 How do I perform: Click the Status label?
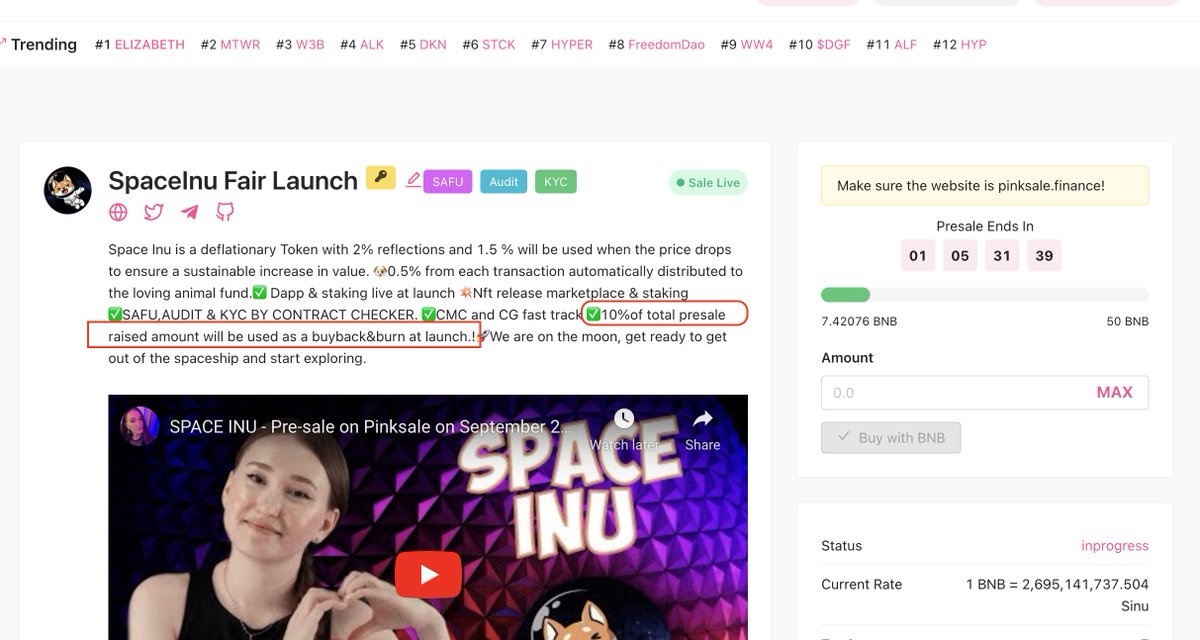click(x=841, y=546)
